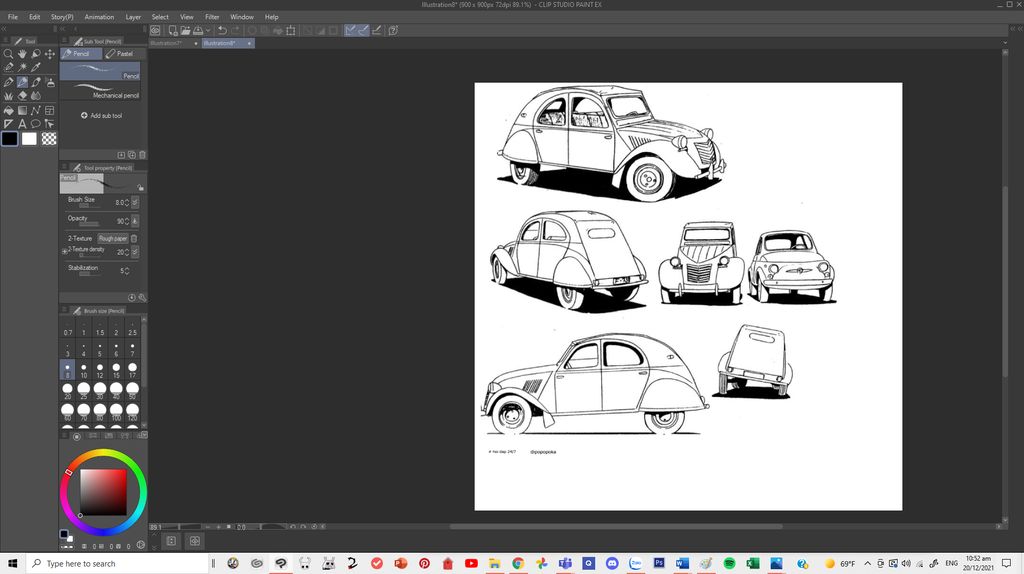The image size is (1024, 574).
Task: Open Brush size panel menu icon
Action: [64, 310]
